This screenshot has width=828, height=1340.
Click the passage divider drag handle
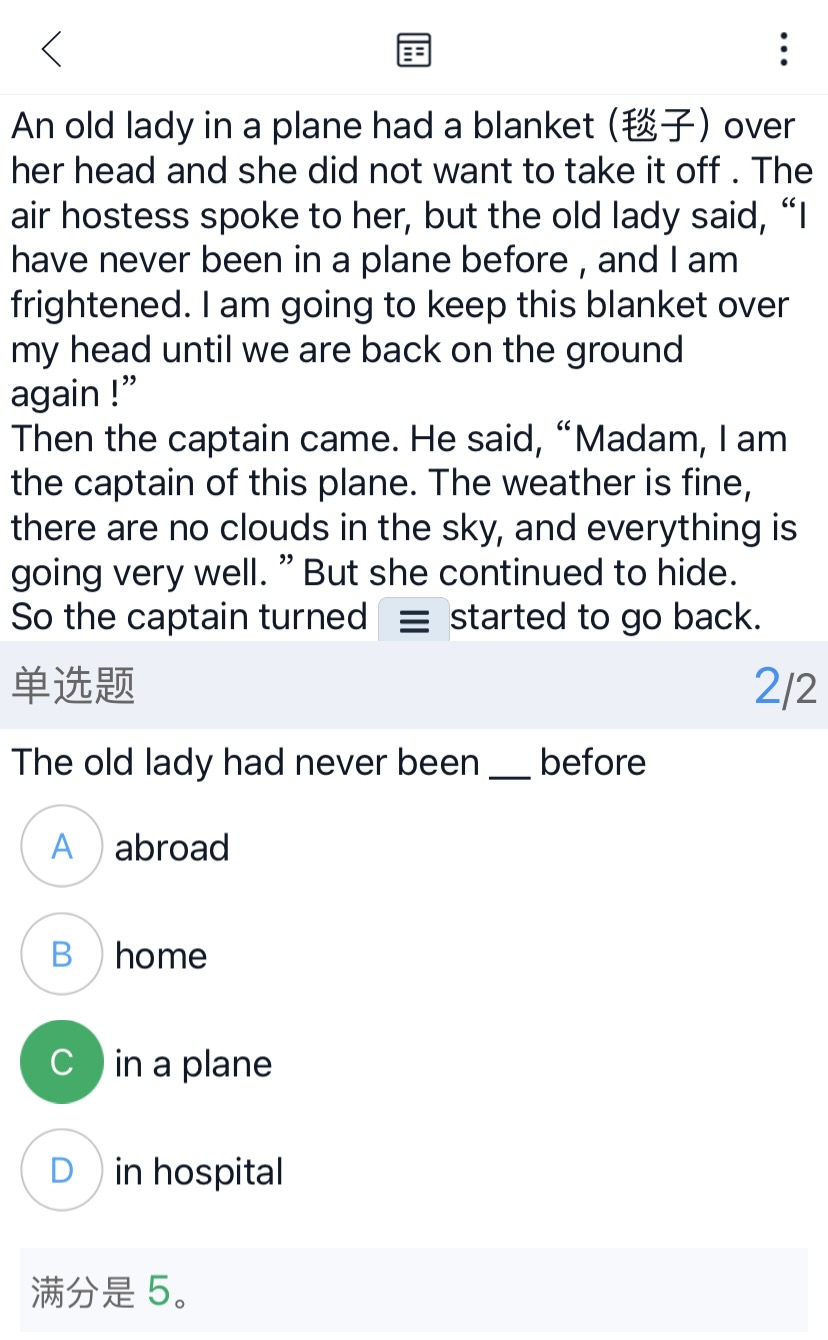[413, 620]
